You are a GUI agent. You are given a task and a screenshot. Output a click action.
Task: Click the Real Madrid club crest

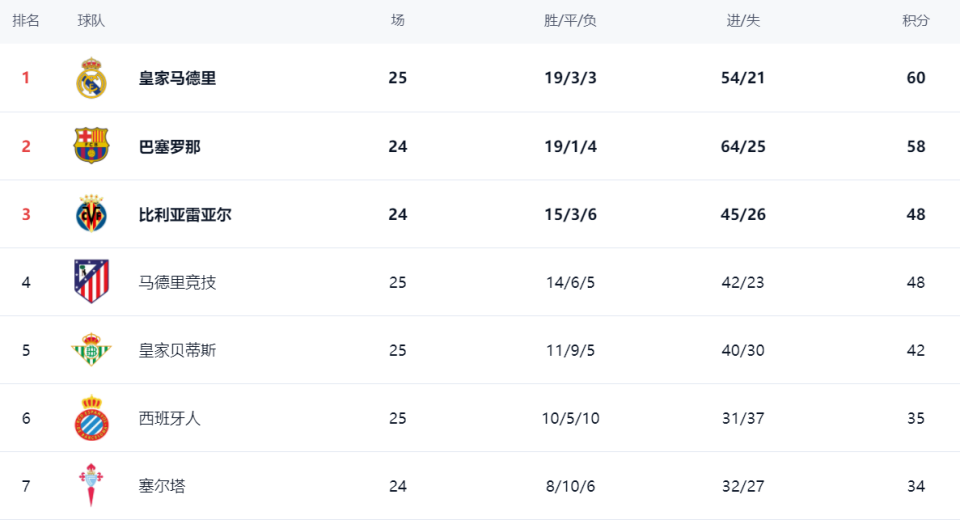click(91, 78)
